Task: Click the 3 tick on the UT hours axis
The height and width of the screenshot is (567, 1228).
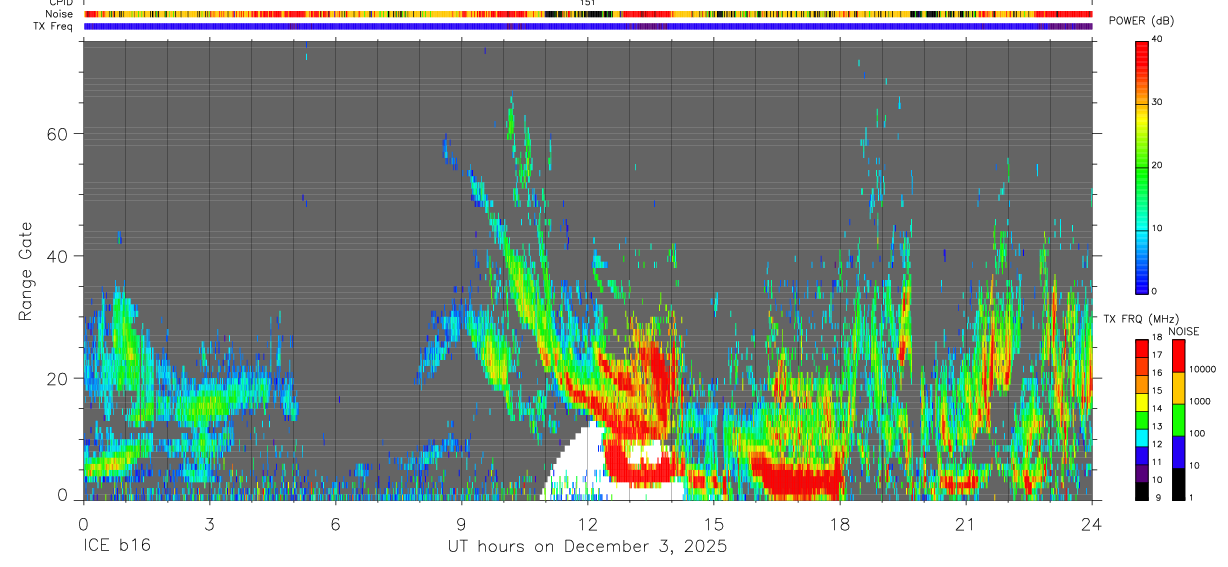Action: click(209, 523)
